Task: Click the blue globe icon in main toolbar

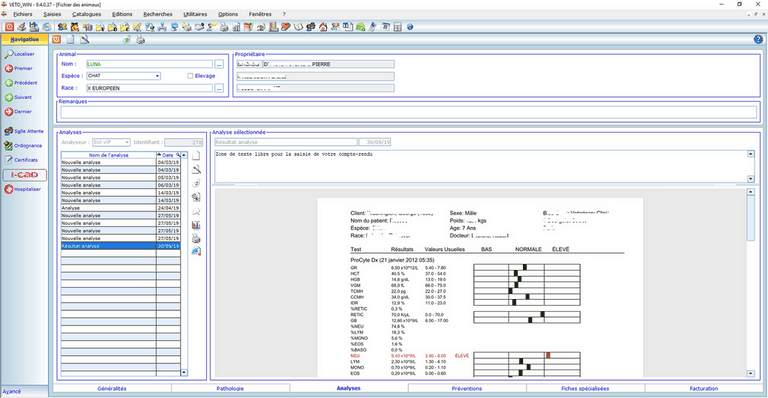Action: 410,27
